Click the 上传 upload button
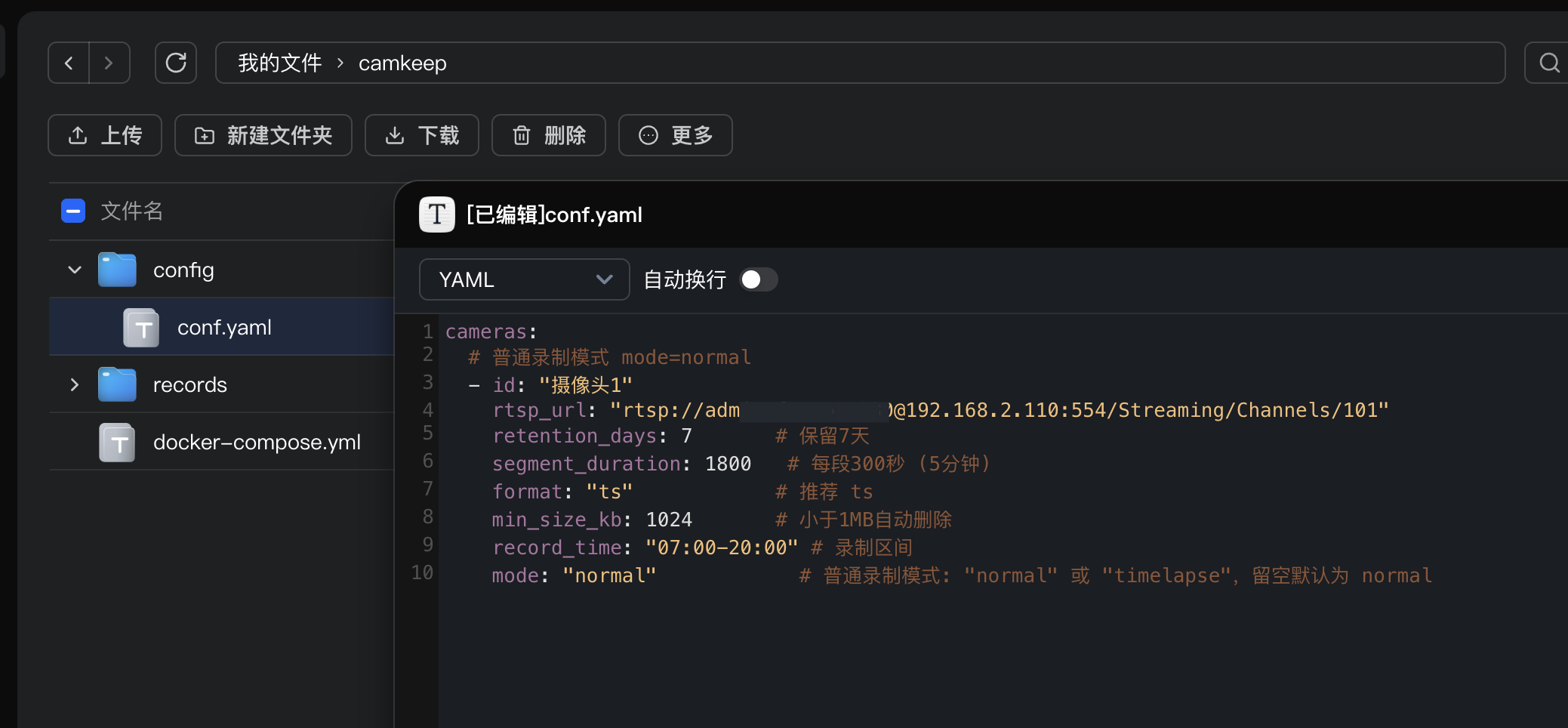This screenshot has width=1568, height=728. [105, 135]
